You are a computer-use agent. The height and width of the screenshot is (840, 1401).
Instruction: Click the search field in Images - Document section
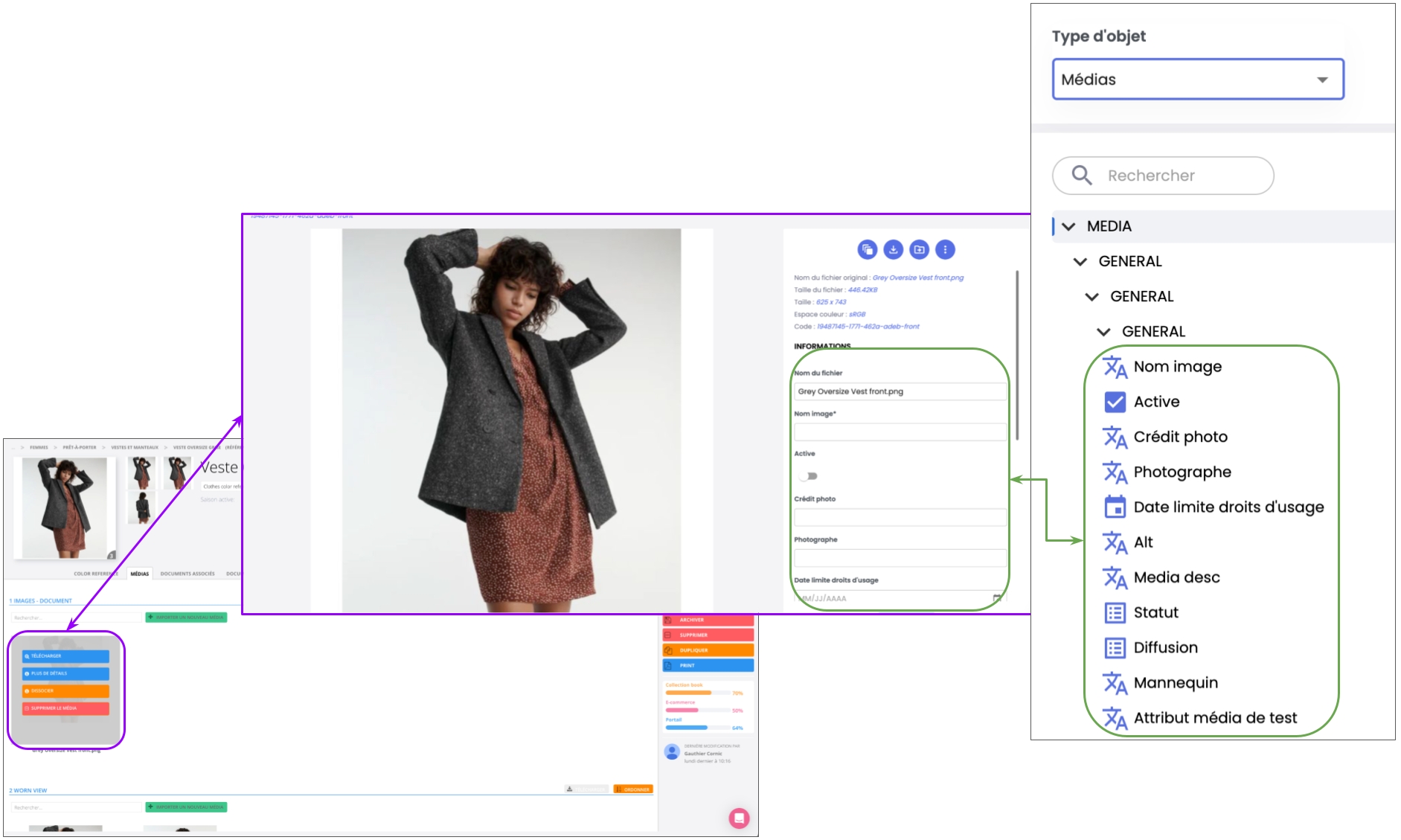pos(74,618)
